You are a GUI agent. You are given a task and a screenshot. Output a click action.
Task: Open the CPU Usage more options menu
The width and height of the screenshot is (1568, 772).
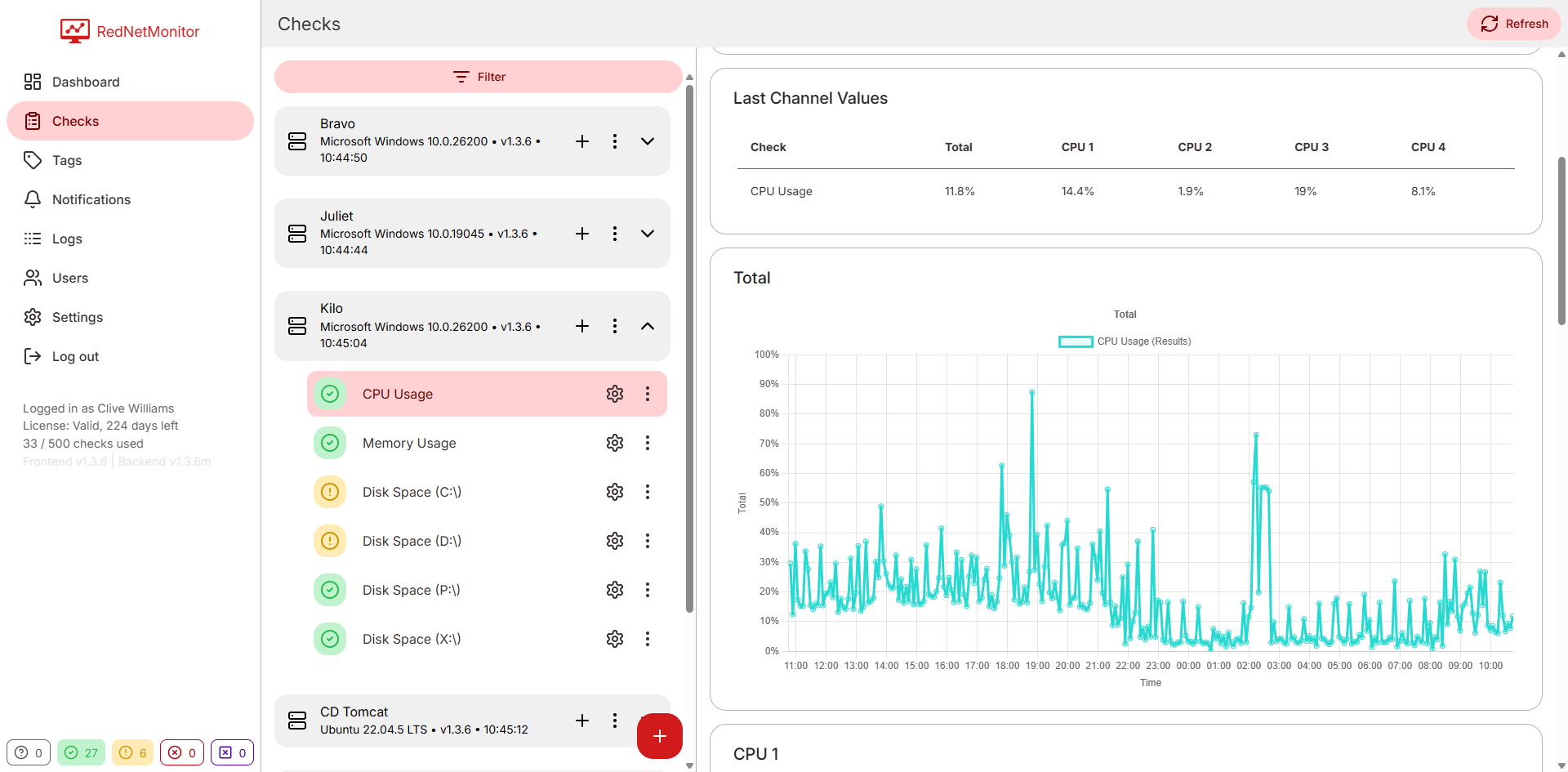tap(648, 394)
